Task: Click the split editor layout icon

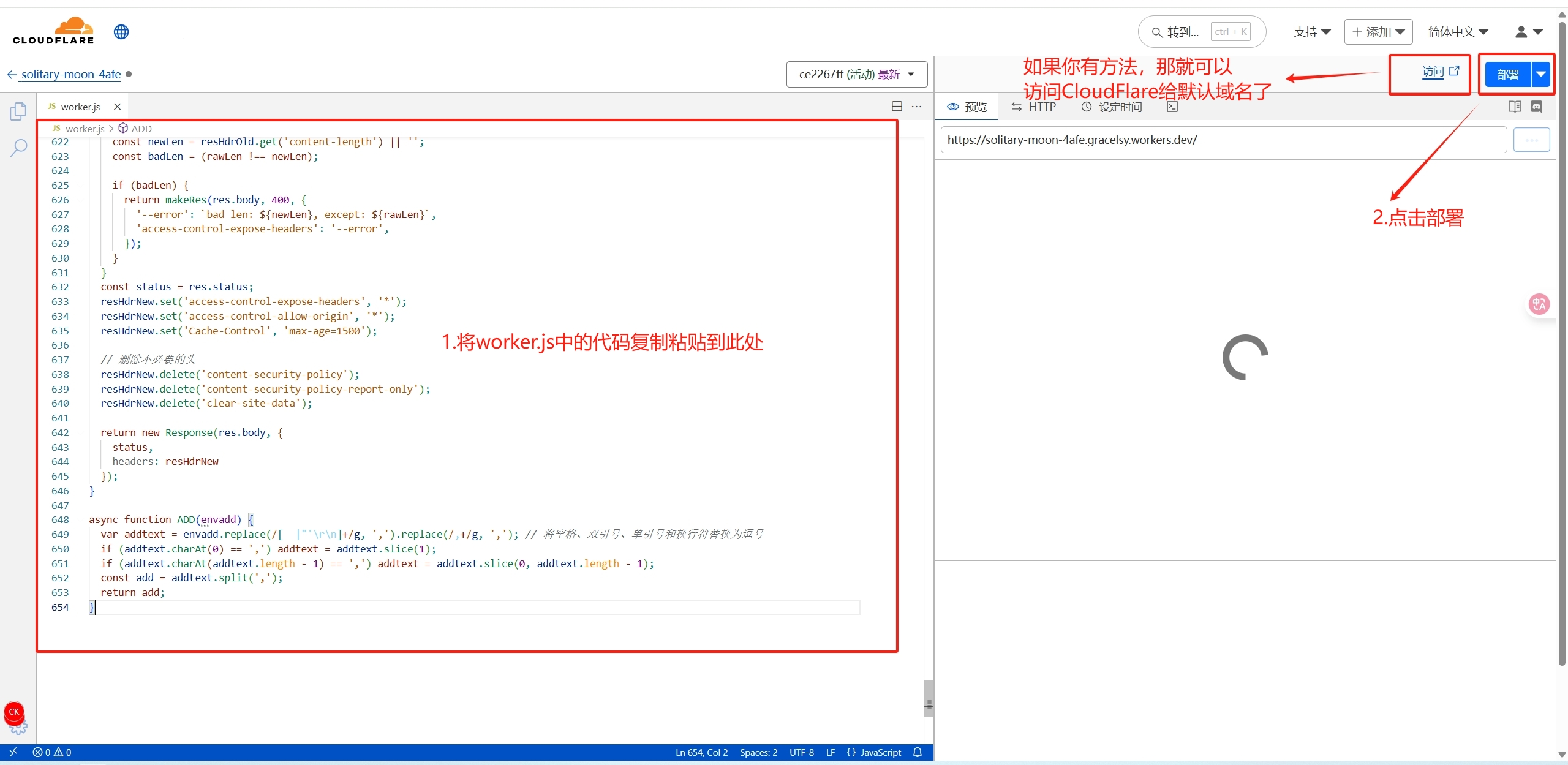Action: click(x=897, y=107)
